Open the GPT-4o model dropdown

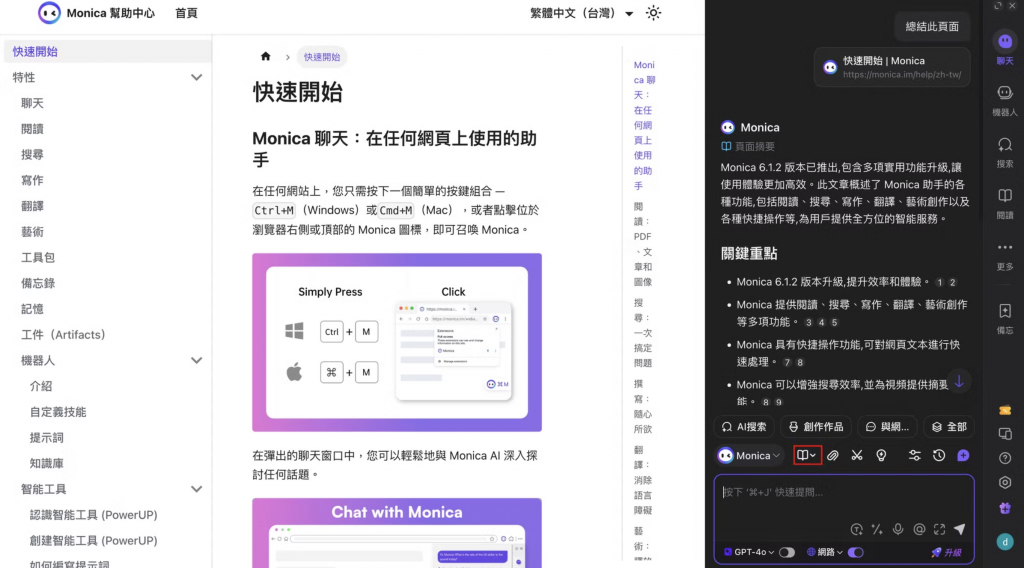(749, 552)
